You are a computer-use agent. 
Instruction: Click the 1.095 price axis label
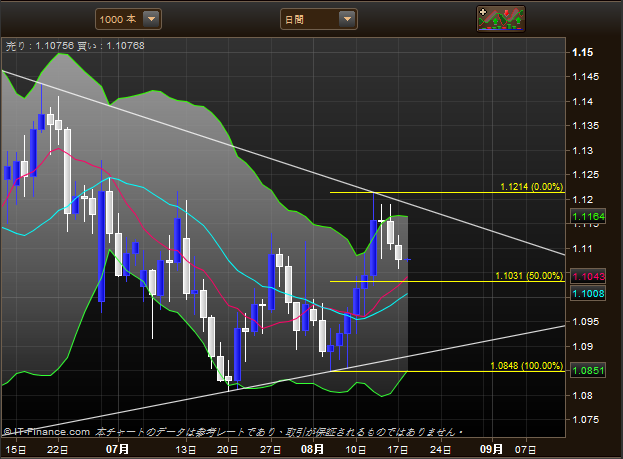(586, 321)
